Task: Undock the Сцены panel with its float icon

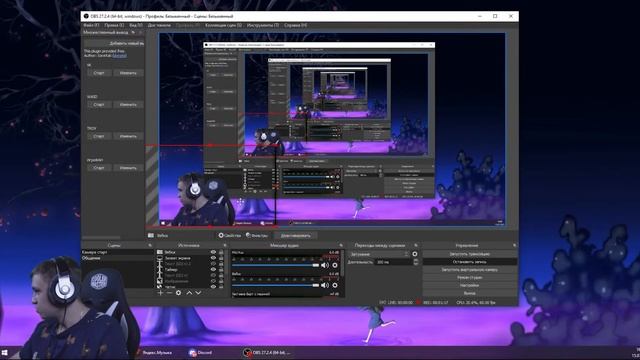Action: 150,245
